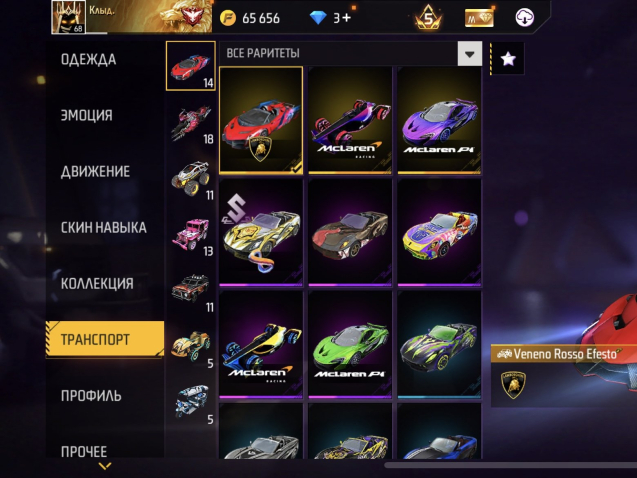
Task: Open the КОЛЛЕКЦИЯ menu section
Action: 97,283
